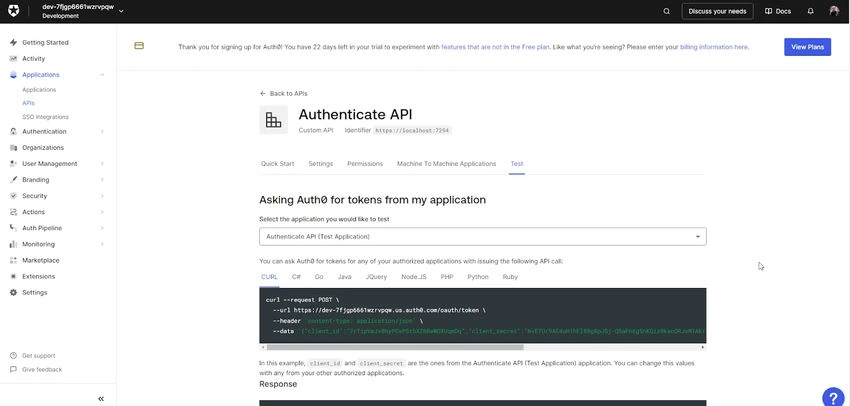Click the Auth Pipeline icon
This screenshot has height=406, width=850.
click(x=14, y=228)
